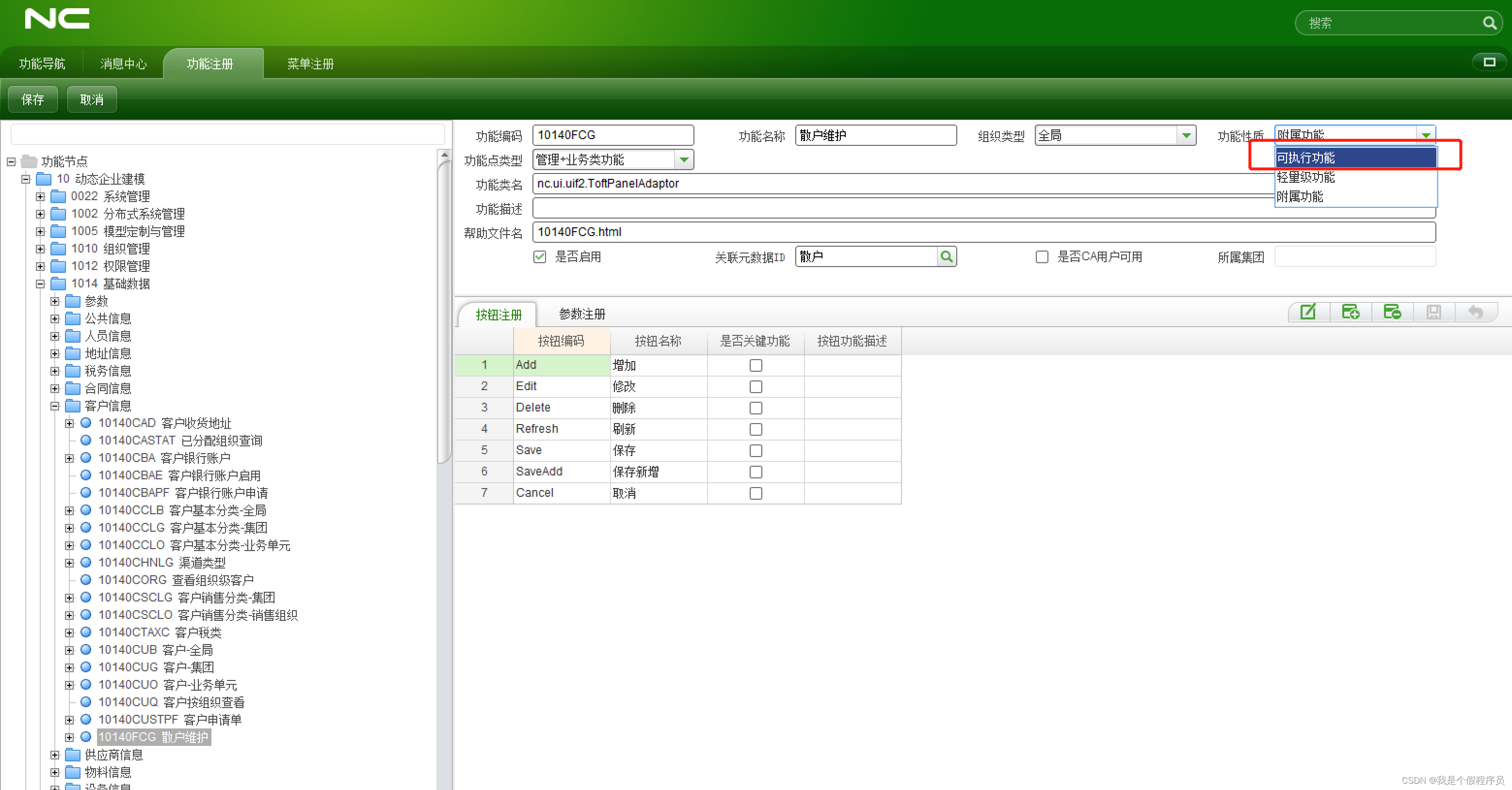1512x790 pixels.
Task: Click the 0022 系统管理 folder icon
Action: tap(58, 196)
